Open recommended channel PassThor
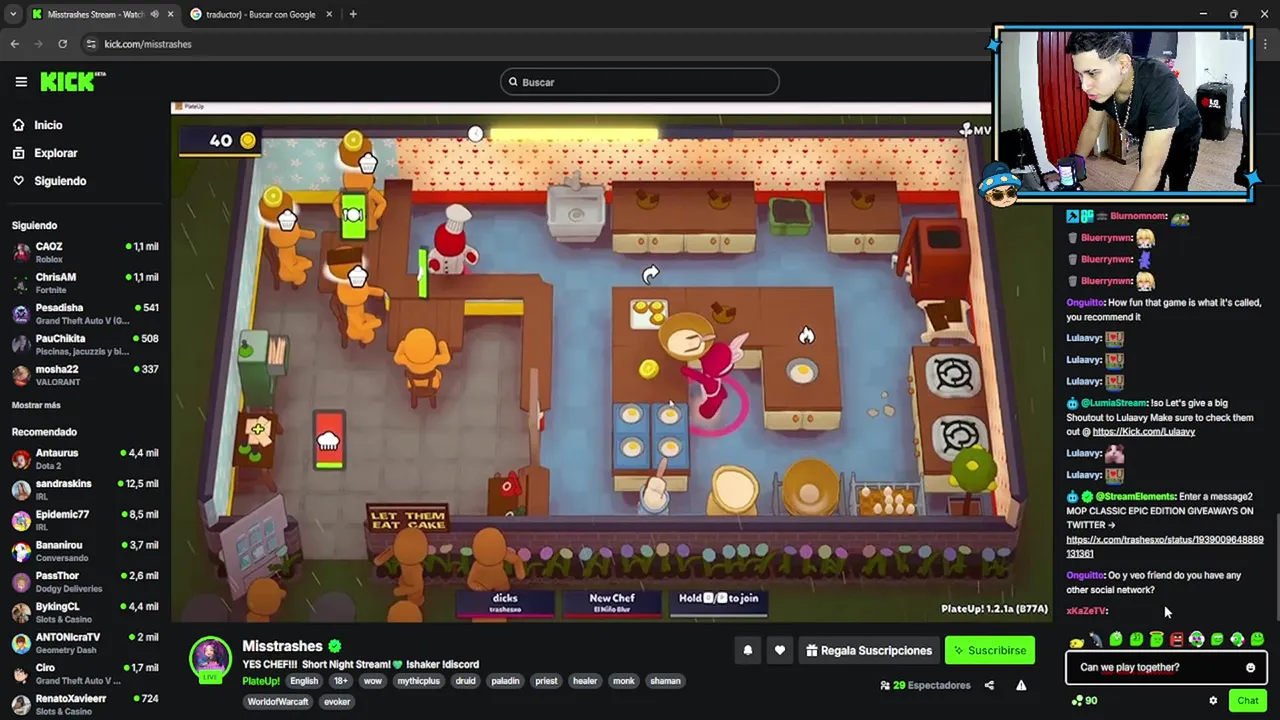The width and height of the screenshot is (1280, 720). click(x=85, y=581)
